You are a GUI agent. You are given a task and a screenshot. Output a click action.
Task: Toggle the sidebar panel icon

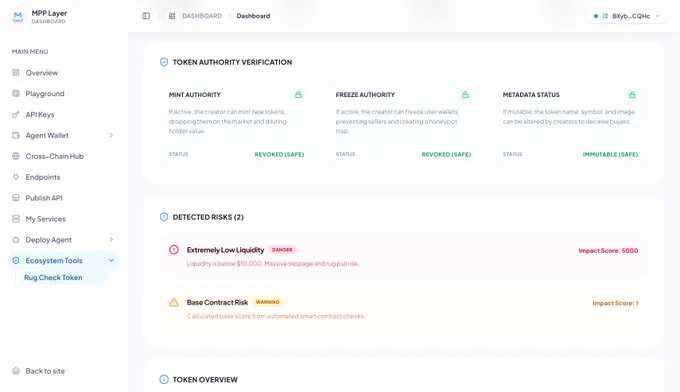146,16
